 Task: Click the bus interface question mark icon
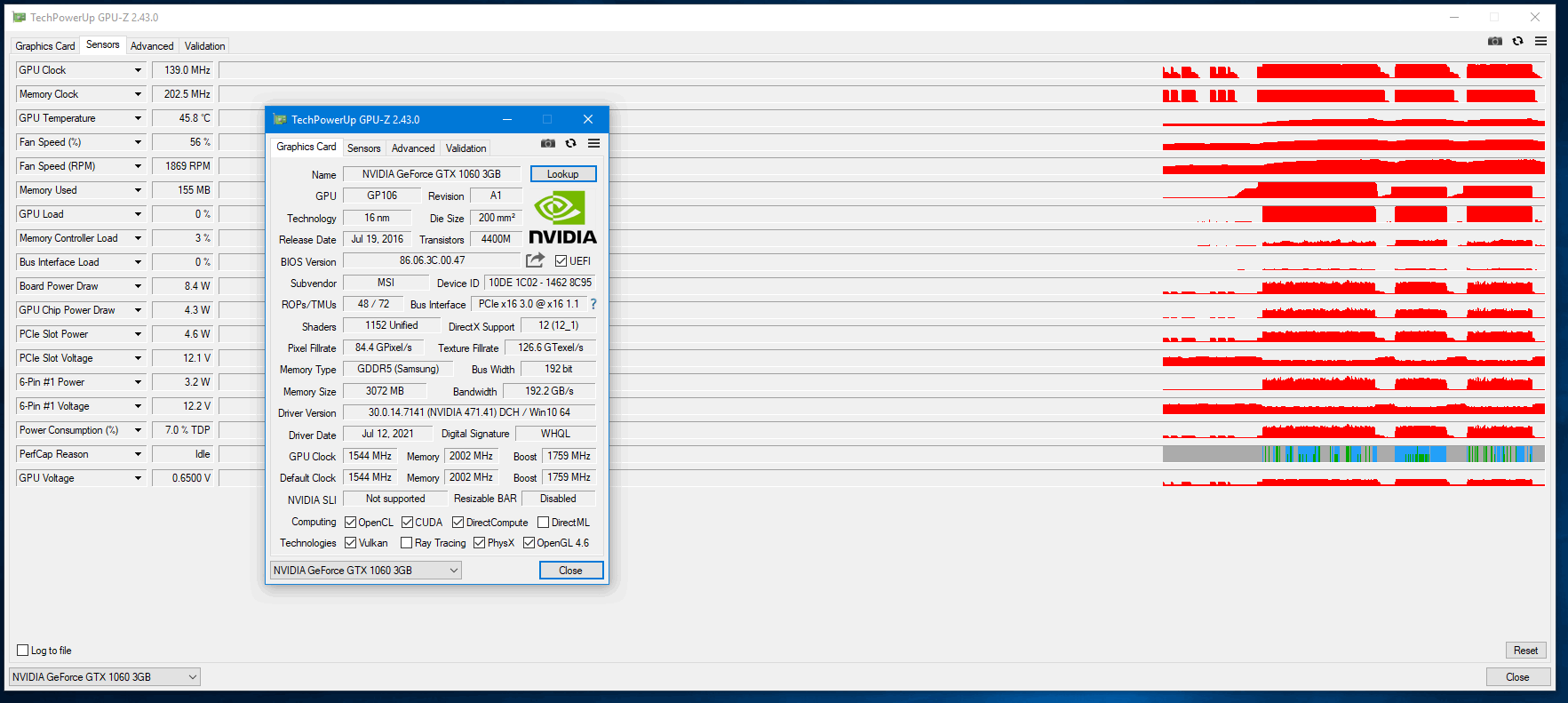[x=593, y=304]
